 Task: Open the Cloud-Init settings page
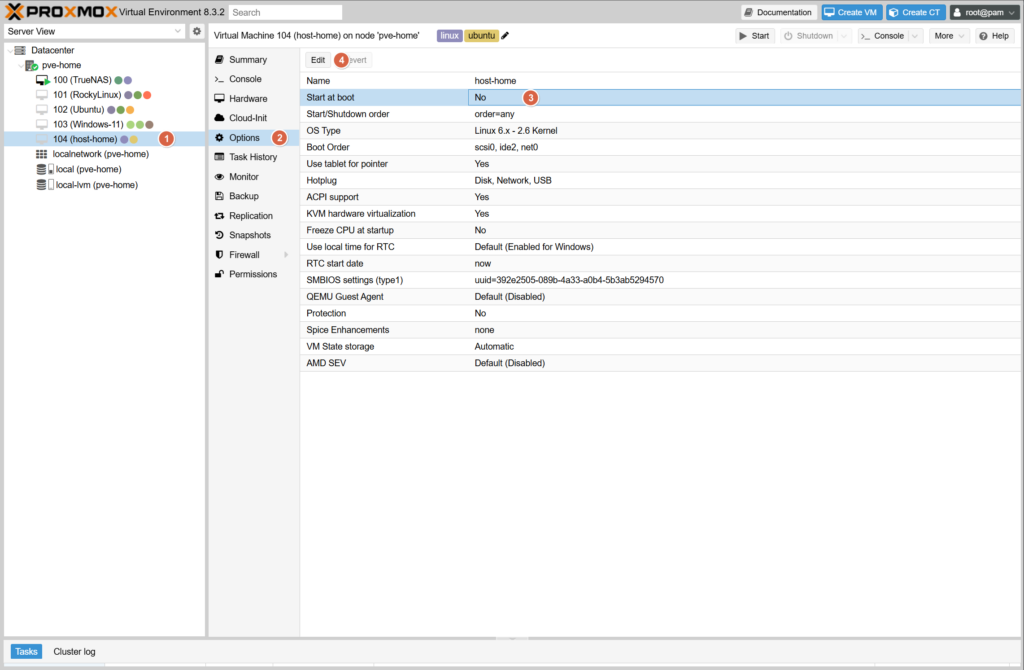click(x=248, y=118)
